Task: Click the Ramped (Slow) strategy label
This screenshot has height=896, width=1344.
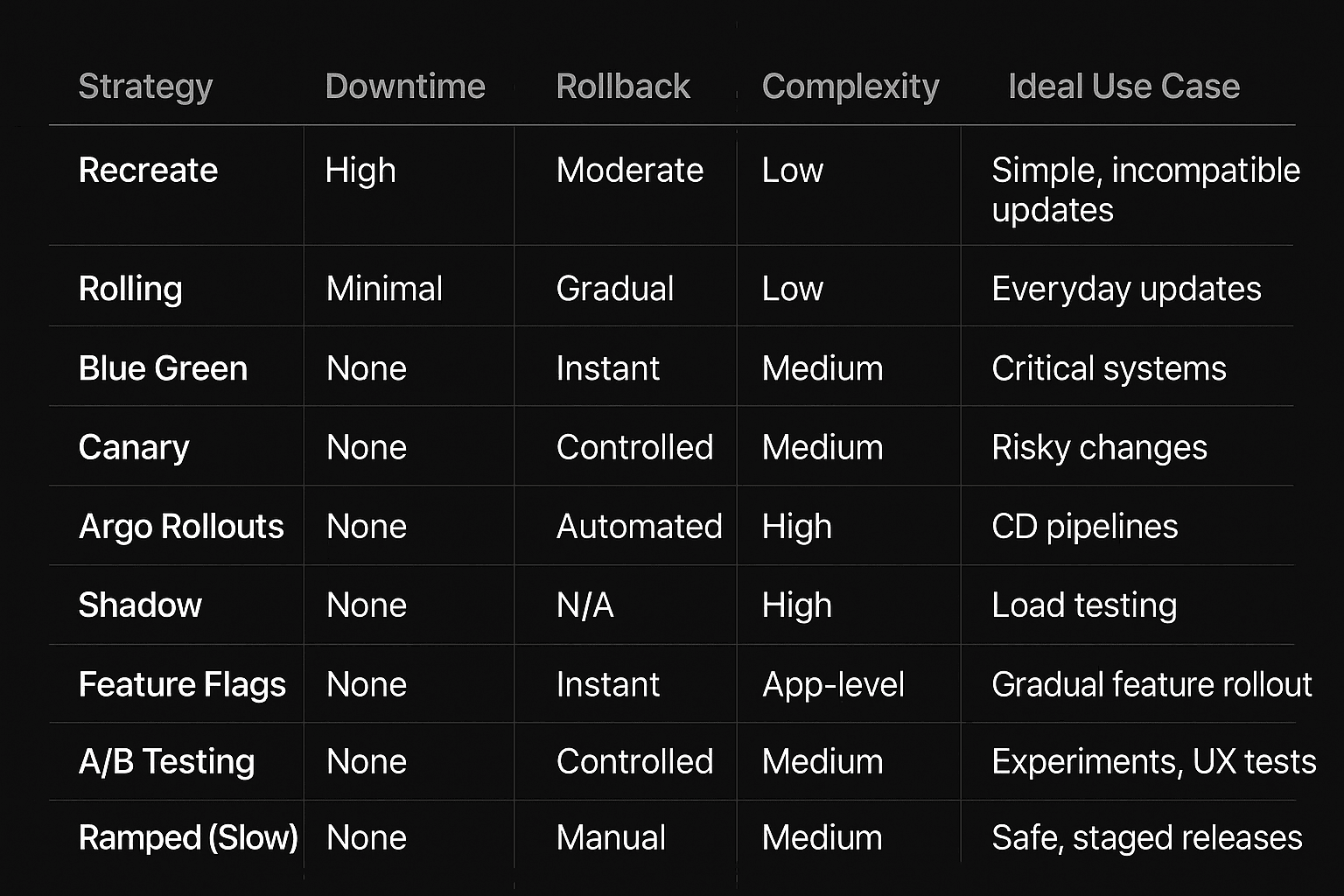Action: (188, 837)
